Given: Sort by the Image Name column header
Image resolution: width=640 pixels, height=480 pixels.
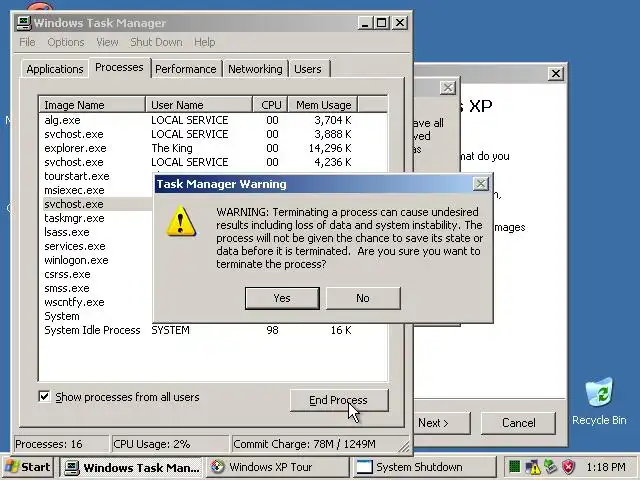Looking at the screenshot, I should 92,105.
